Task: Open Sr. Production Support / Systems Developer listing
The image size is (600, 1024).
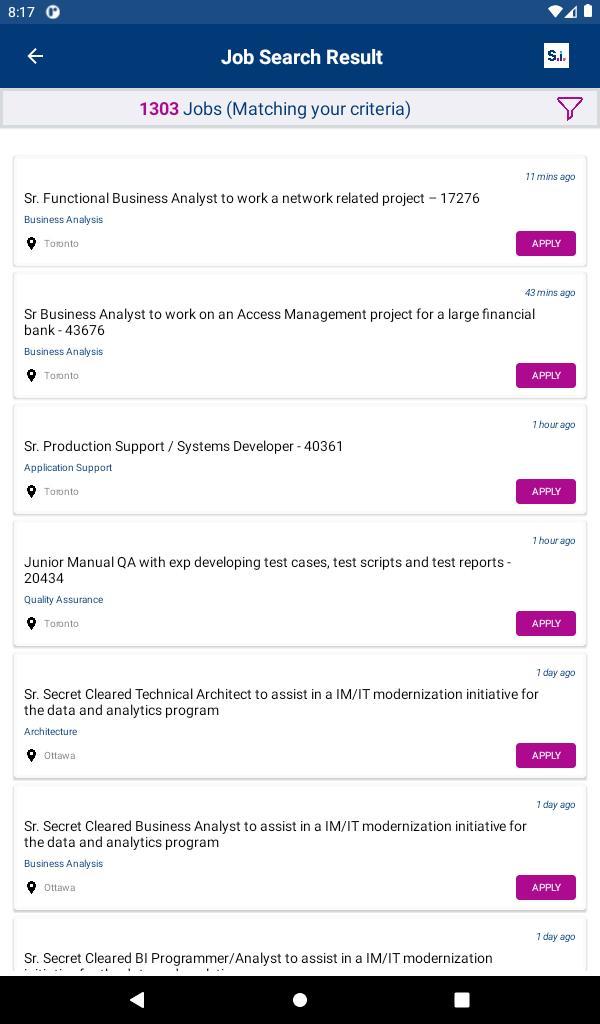Action: point(183,446)
